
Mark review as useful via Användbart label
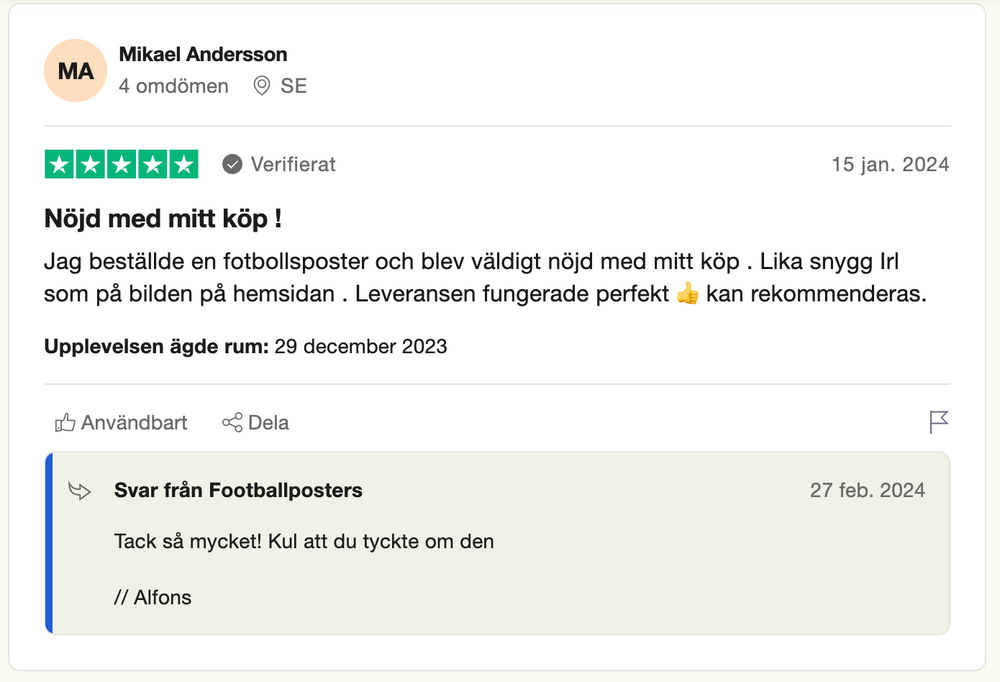click(x=134, y=423)
